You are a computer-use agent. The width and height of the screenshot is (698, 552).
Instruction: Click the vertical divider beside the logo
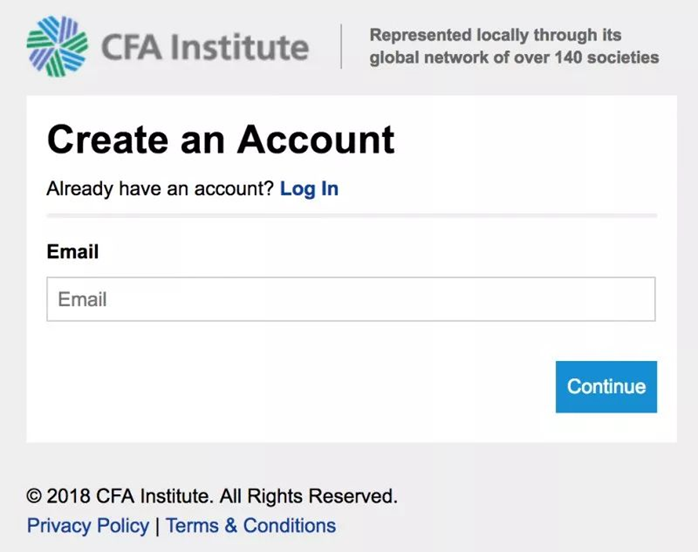coord(341,46)
